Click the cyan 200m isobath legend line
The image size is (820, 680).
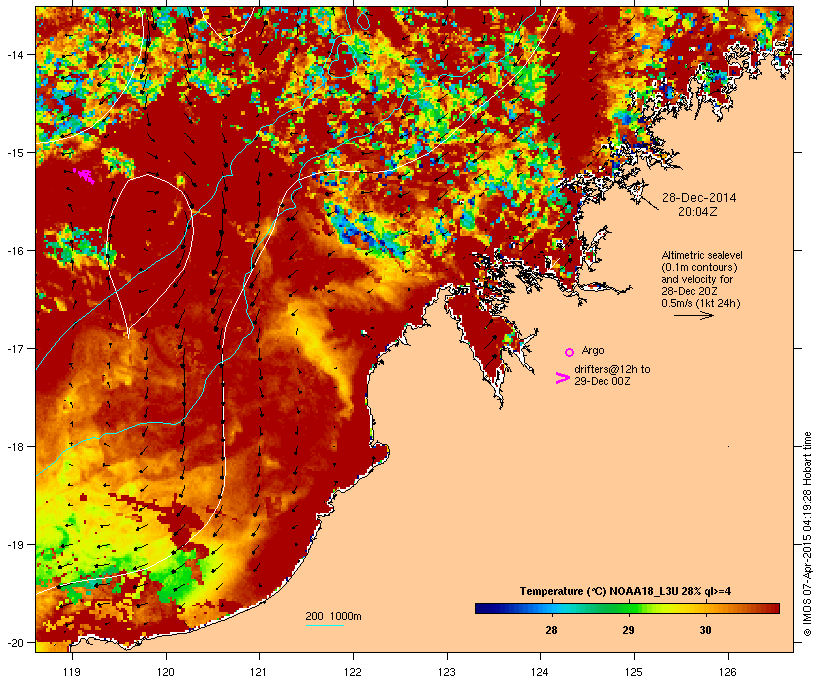[x=324, y=626]
